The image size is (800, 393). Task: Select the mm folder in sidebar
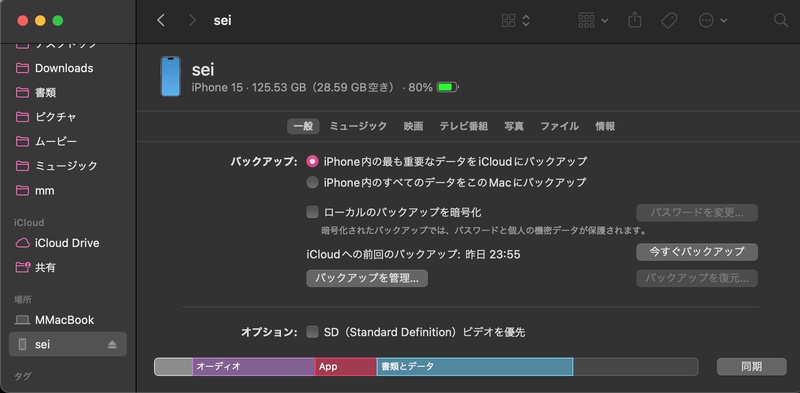68,190
